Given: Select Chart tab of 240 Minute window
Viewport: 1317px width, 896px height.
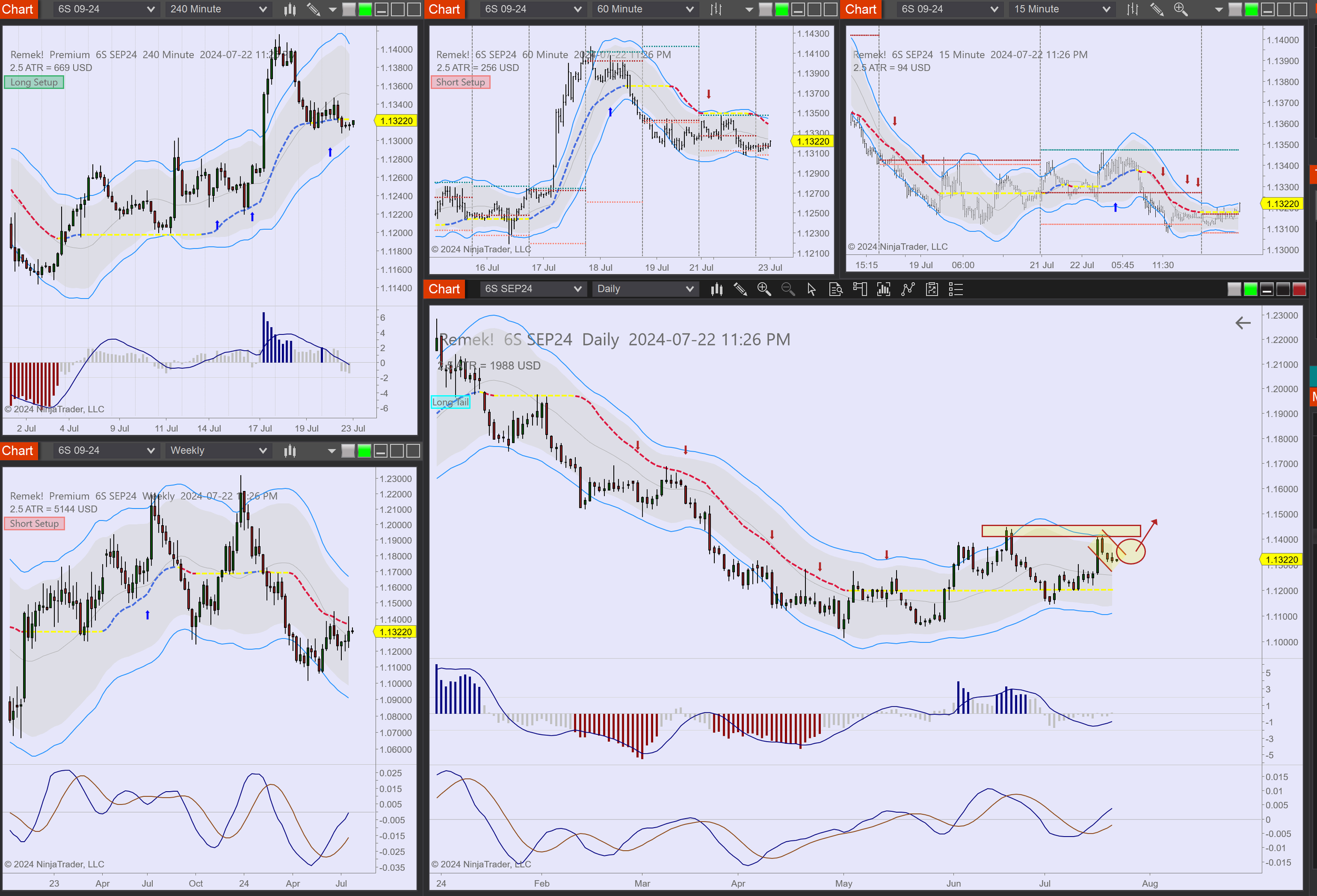Looking at the screenshot, I should click(18, 9).
